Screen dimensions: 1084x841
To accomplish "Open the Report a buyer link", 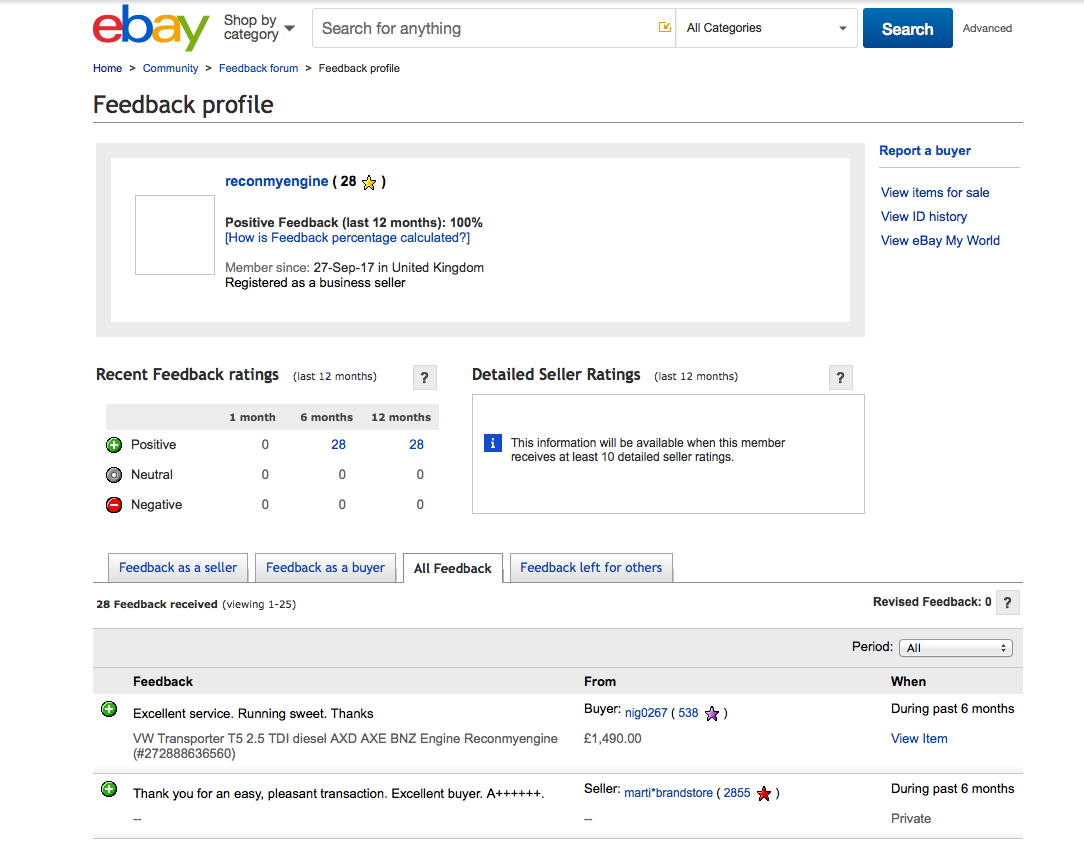I will tap(924, 151).
